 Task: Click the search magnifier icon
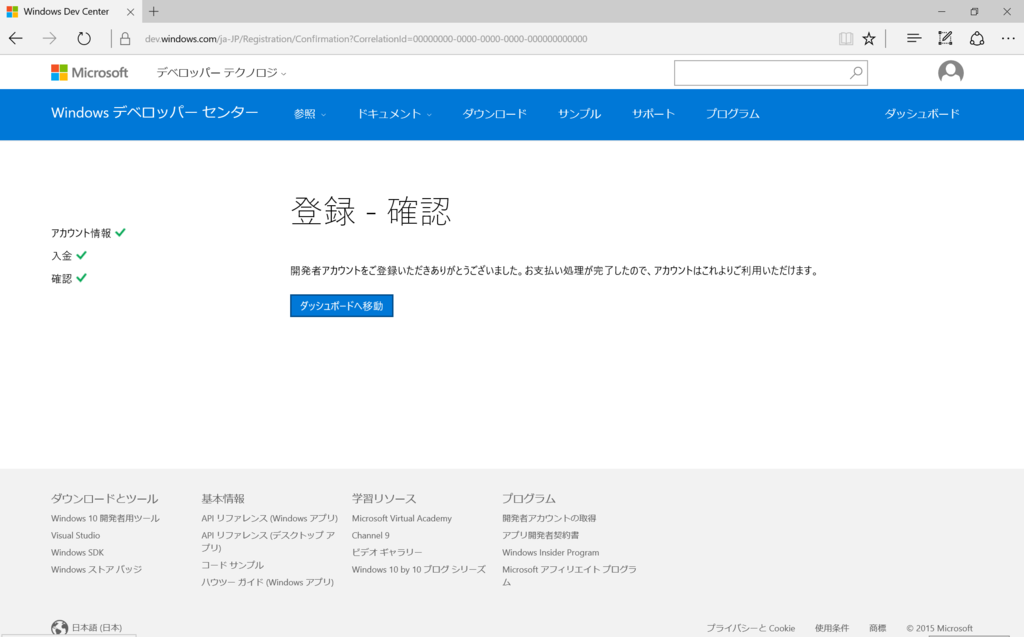tap(856, 73)
